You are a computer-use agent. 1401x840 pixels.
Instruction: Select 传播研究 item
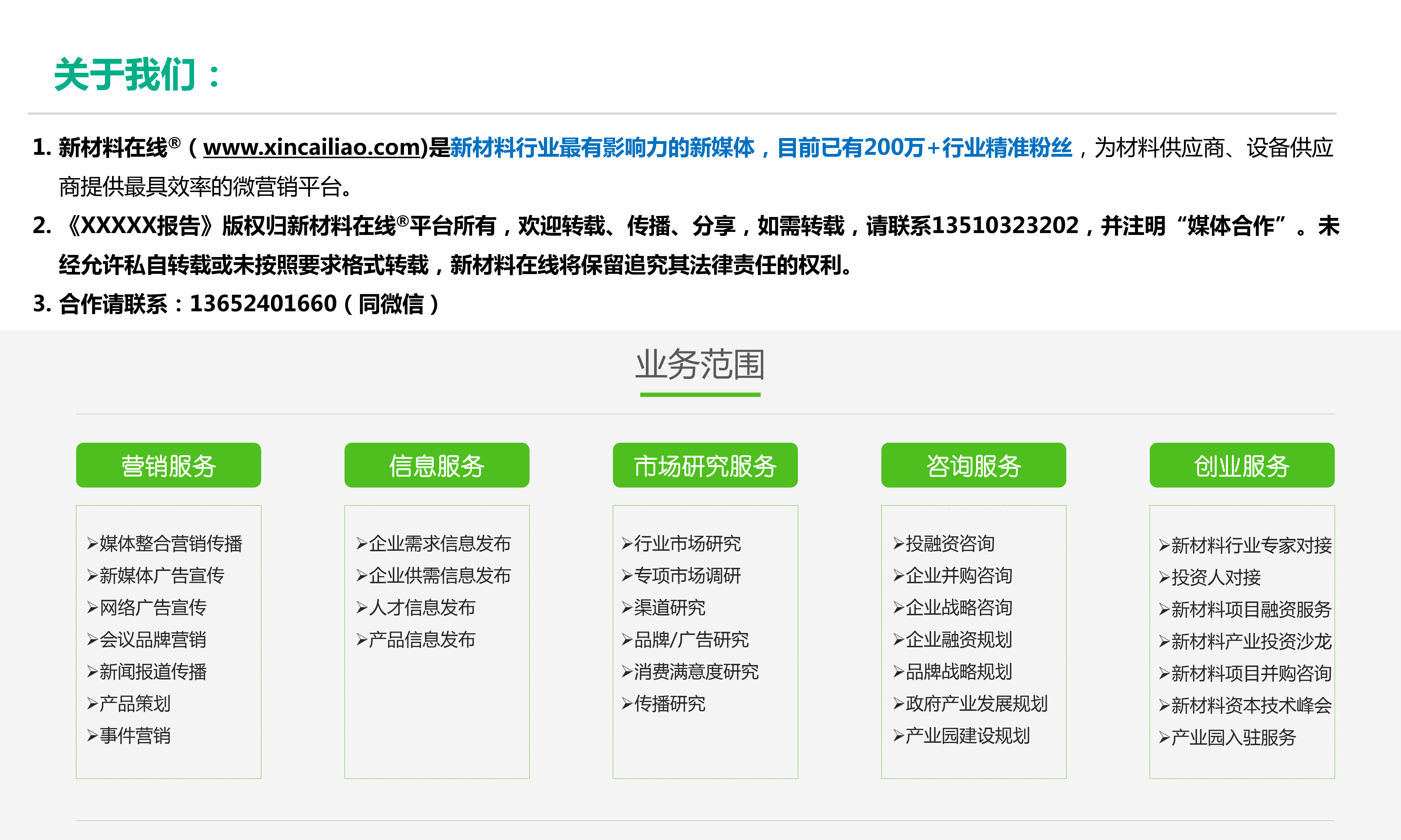click(664, 704)
